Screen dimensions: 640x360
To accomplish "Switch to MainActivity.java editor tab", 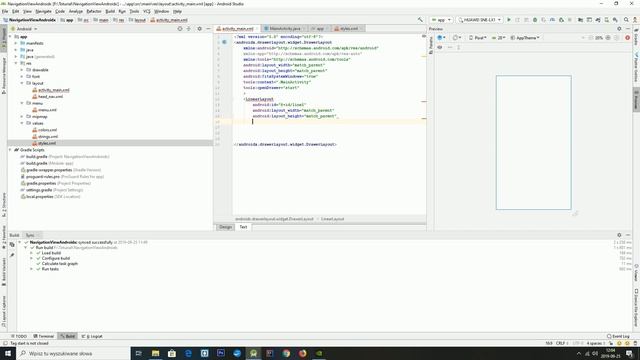I will tap(284, 29).
